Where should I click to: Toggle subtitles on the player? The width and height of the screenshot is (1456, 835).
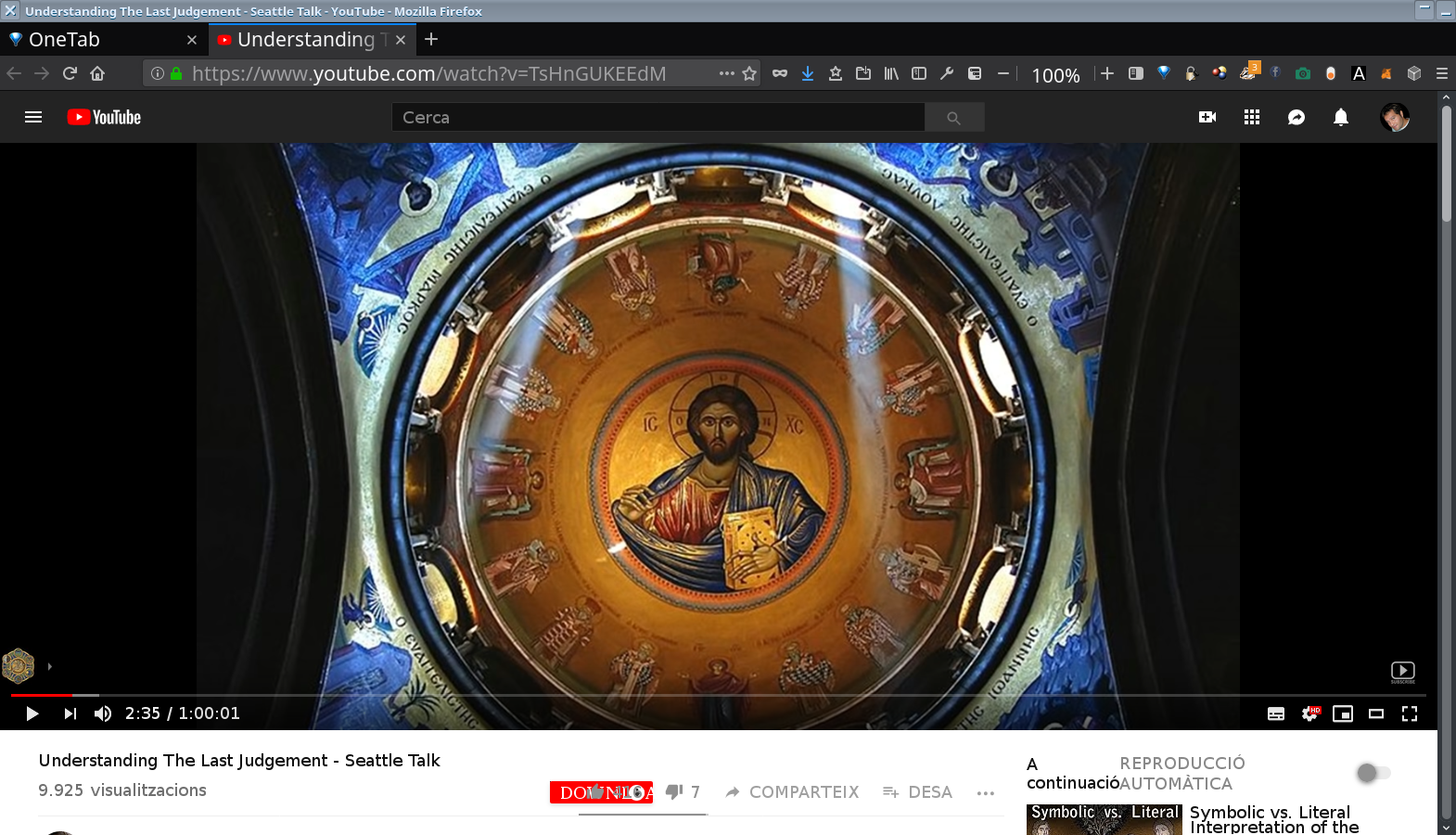point(1276,713)
